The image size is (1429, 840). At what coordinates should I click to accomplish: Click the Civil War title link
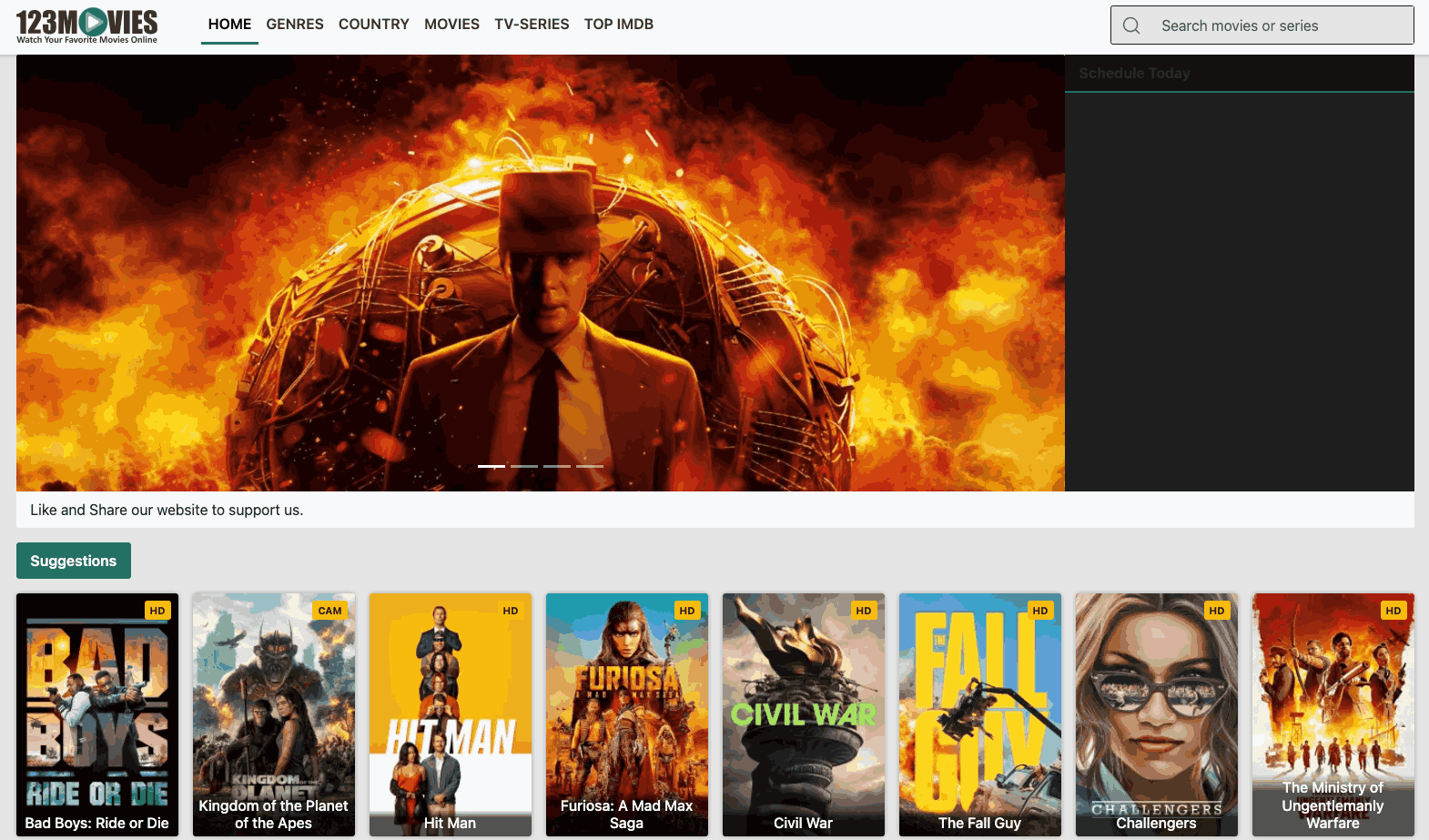tap(804, 823)
